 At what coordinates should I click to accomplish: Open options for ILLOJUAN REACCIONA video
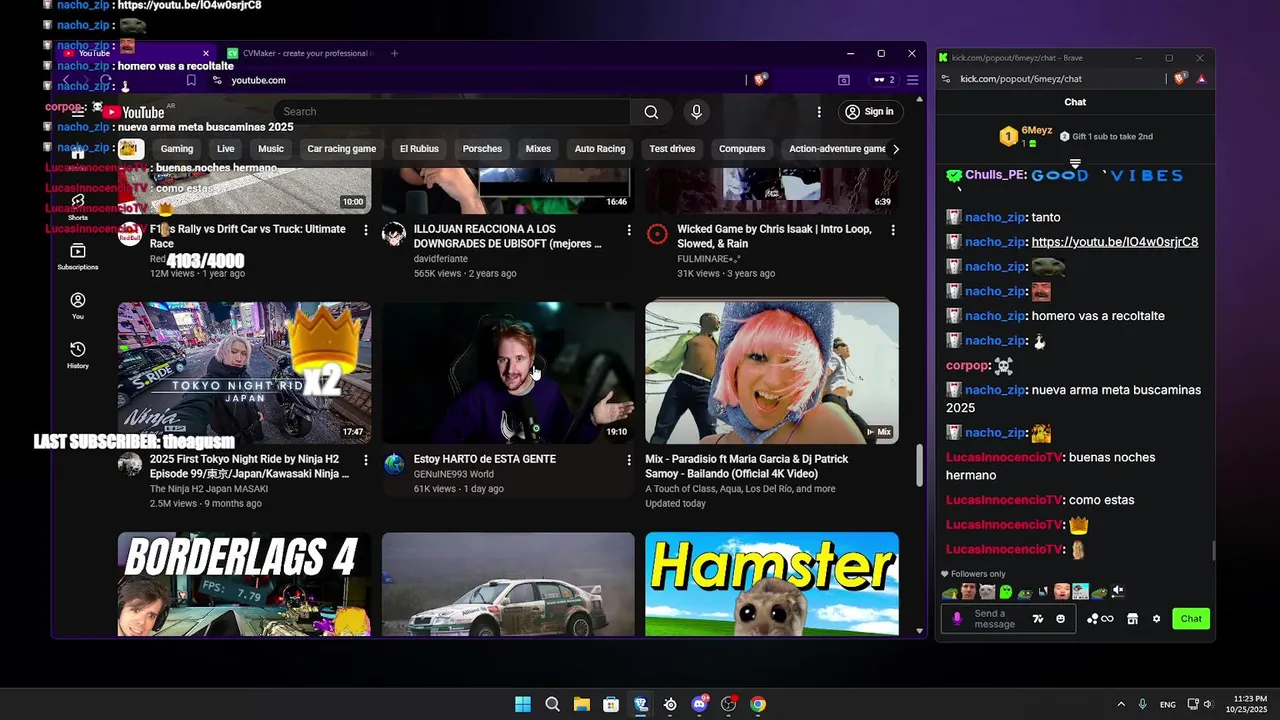pos(629,230)
